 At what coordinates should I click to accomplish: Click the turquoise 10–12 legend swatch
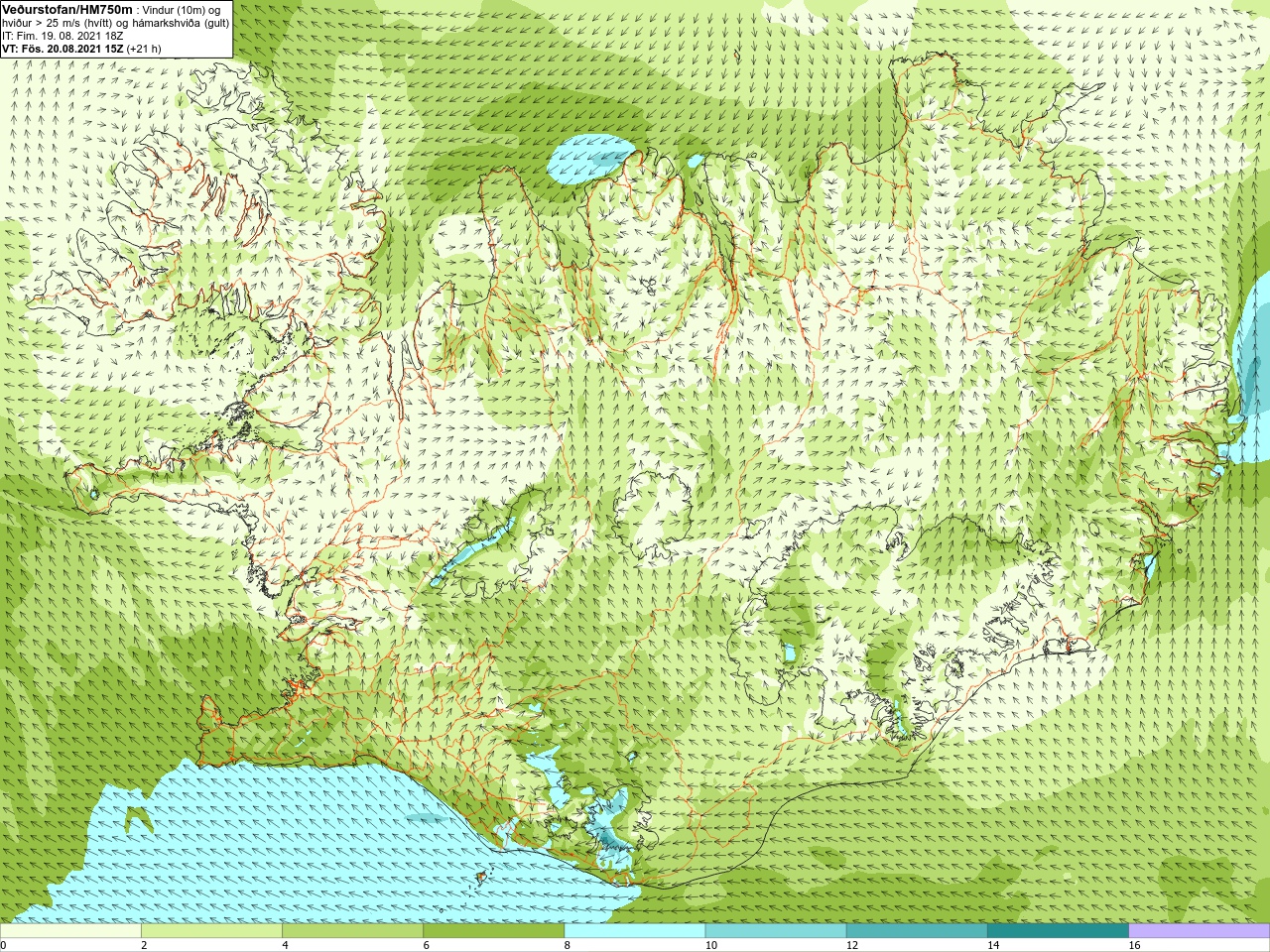coord(776,931)
